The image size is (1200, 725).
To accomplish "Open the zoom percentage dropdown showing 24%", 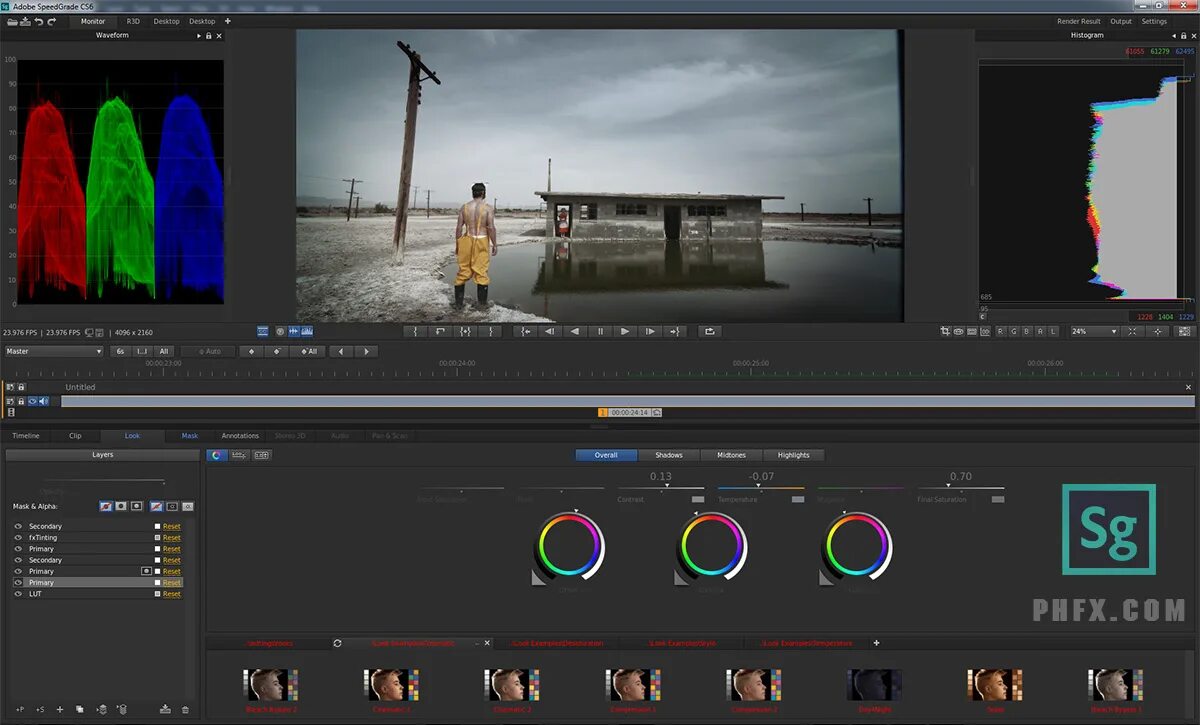I will point(1095,331).
